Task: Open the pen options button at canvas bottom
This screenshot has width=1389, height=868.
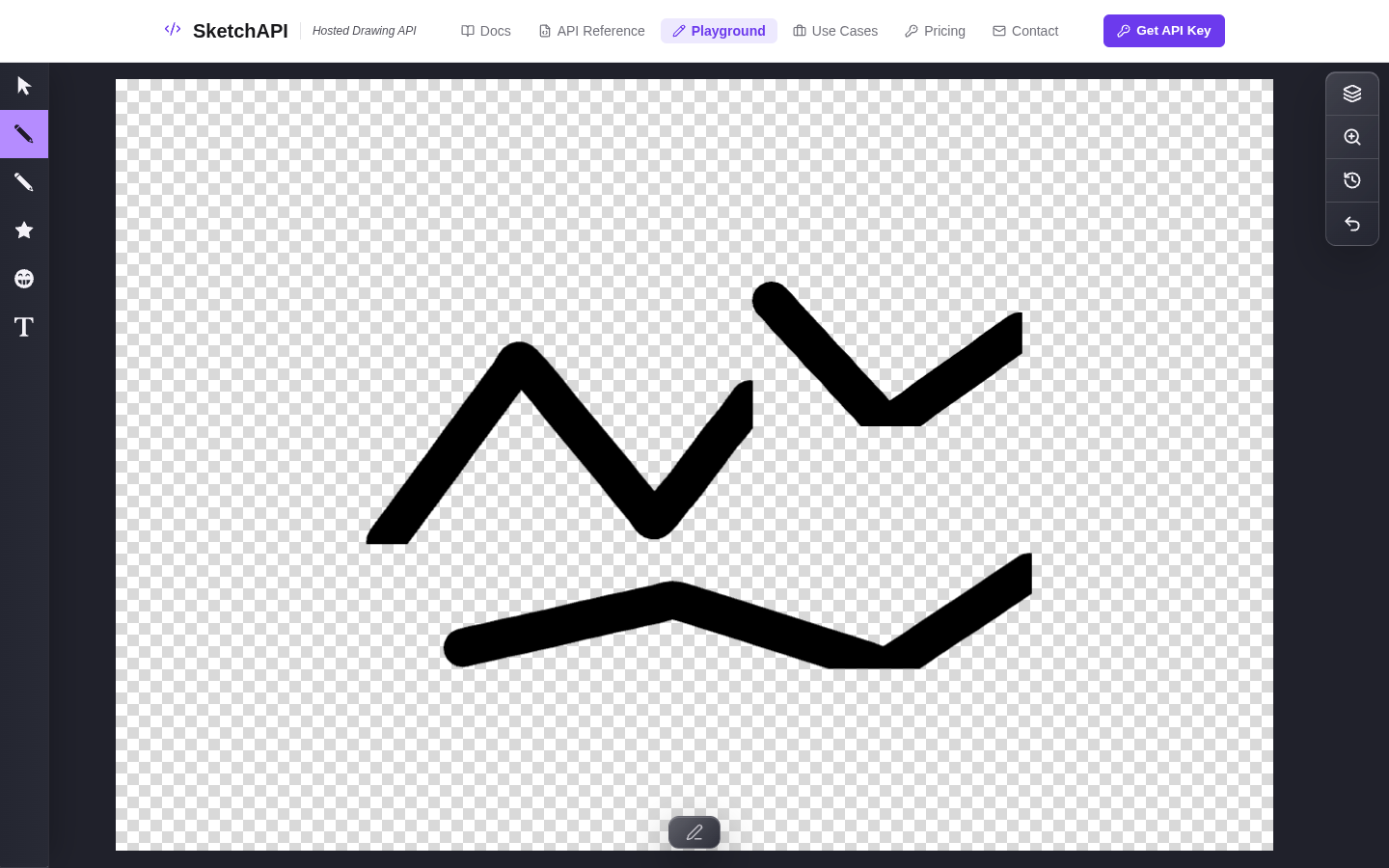Action: 694,832
